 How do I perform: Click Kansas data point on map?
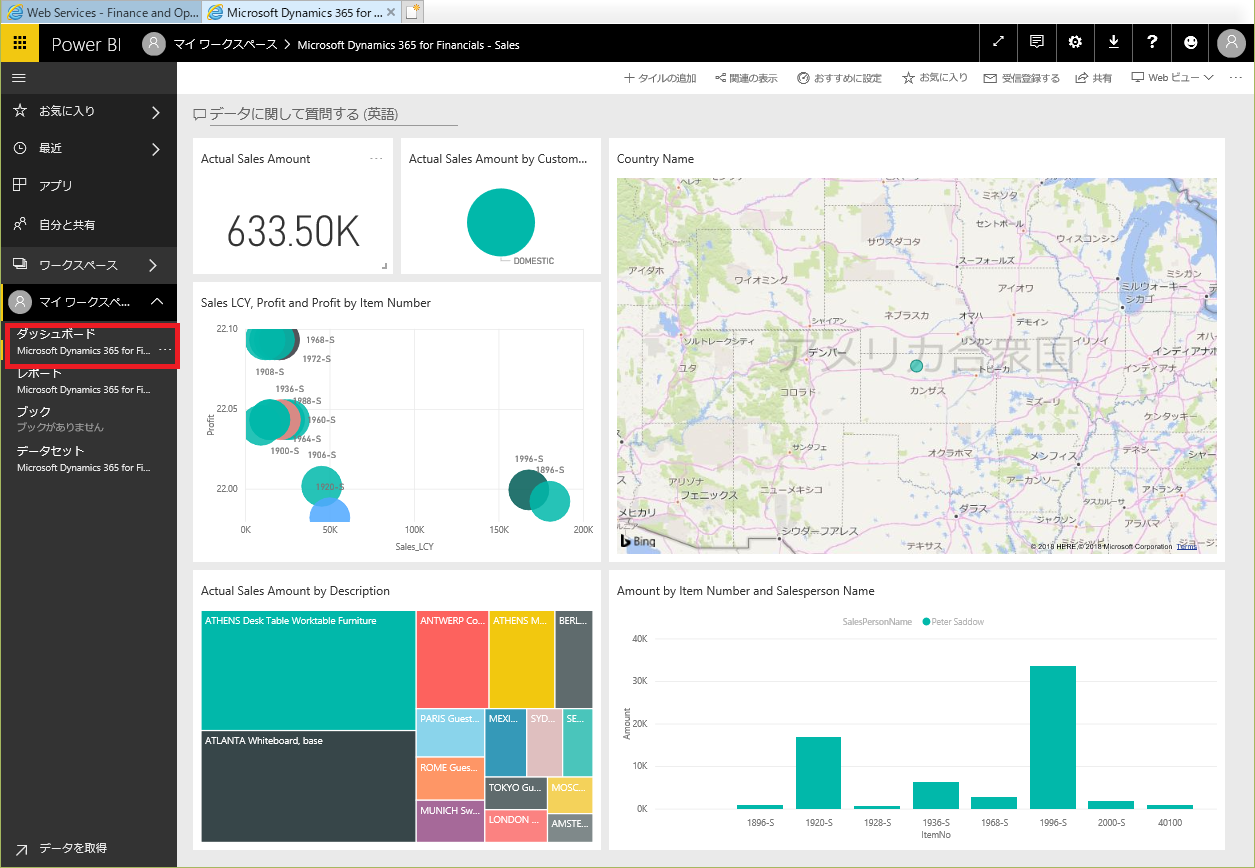916,367
